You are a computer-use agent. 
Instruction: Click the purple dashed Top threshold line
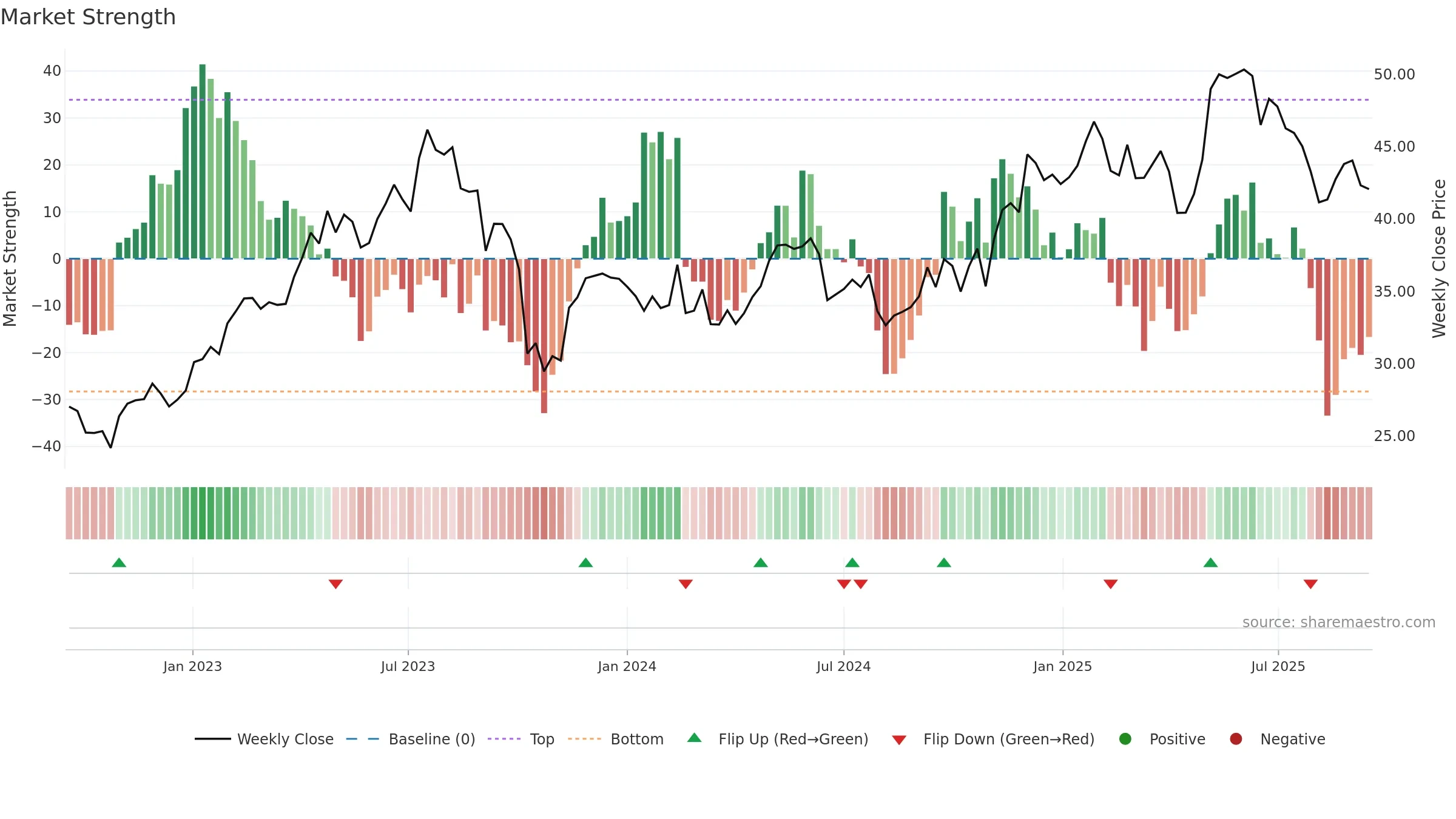(719, 99)
